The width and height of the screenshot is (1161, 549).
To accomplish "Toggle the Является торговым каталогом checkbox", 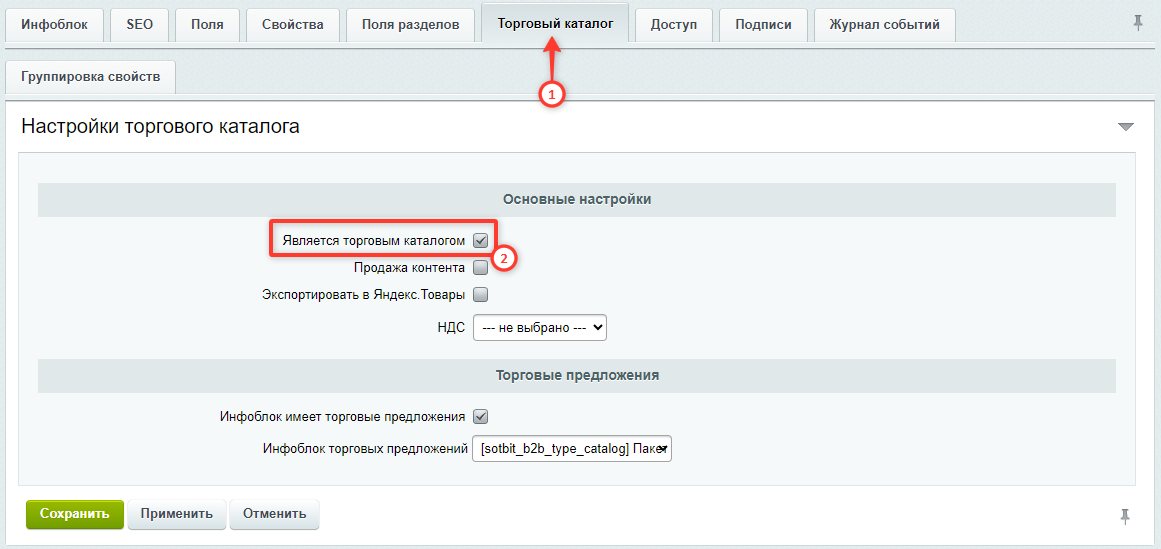I will click(481, 241).
